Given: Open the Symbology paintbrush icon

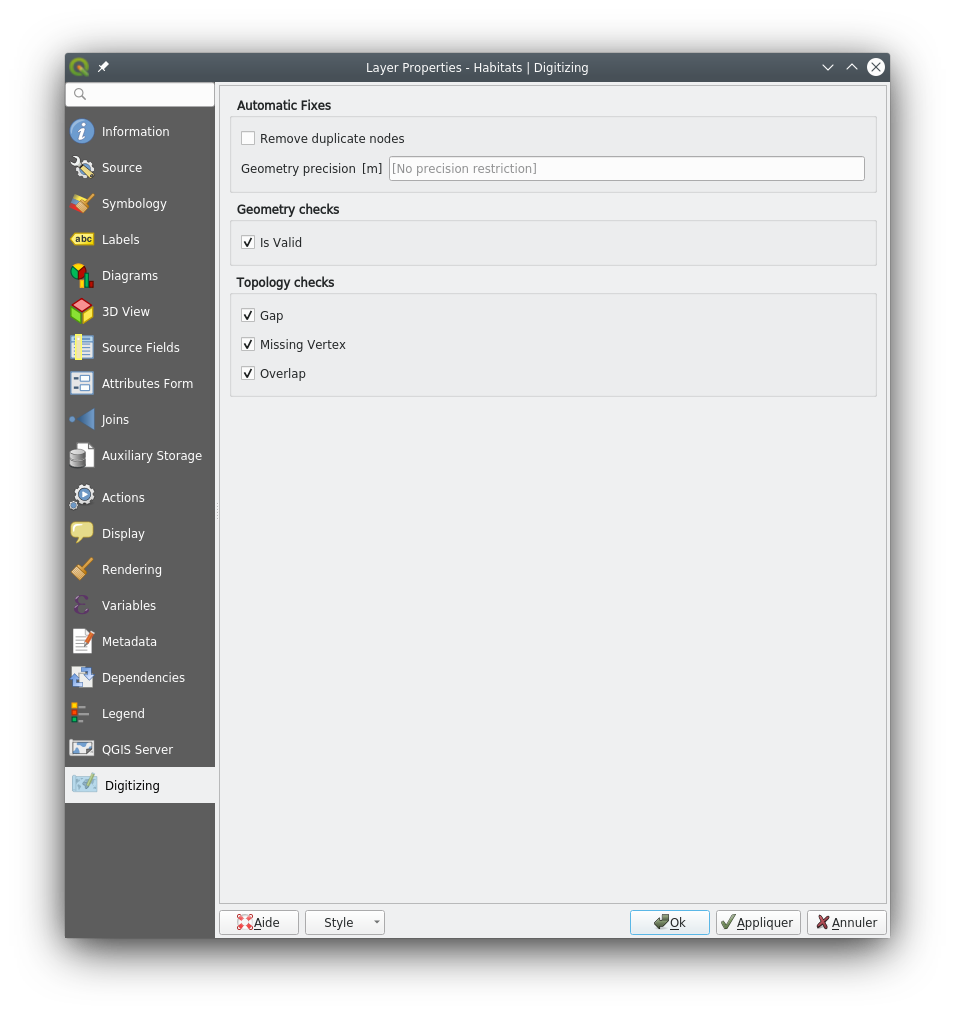Looking at the screenshot, I should [82, 203].
